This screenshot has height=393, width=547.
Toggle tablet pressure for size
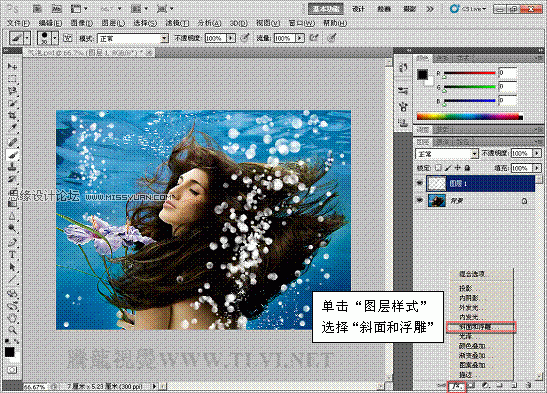[x=332, y=38]
